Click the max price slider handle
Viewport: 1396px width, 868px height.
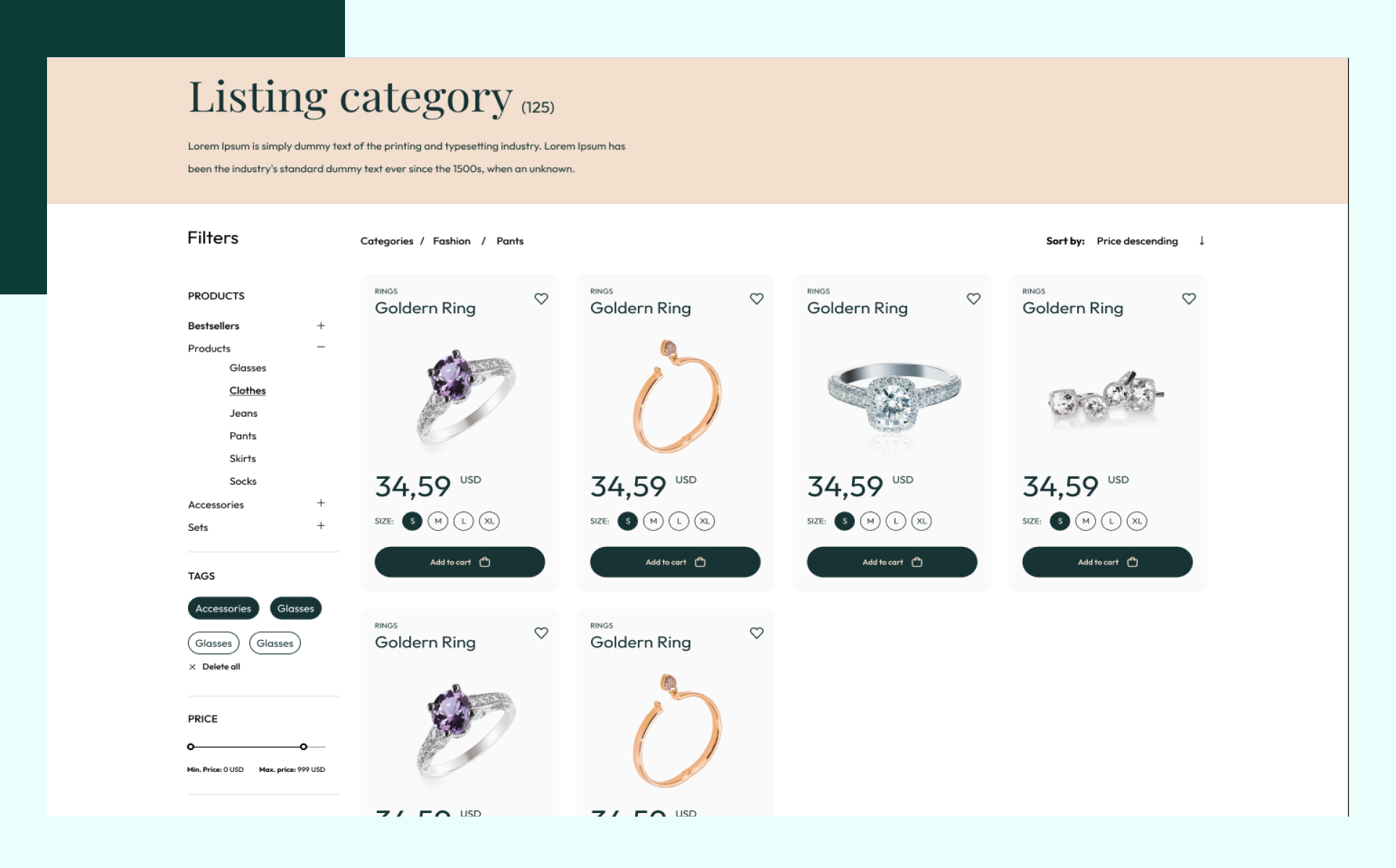(x=304, y=746)
